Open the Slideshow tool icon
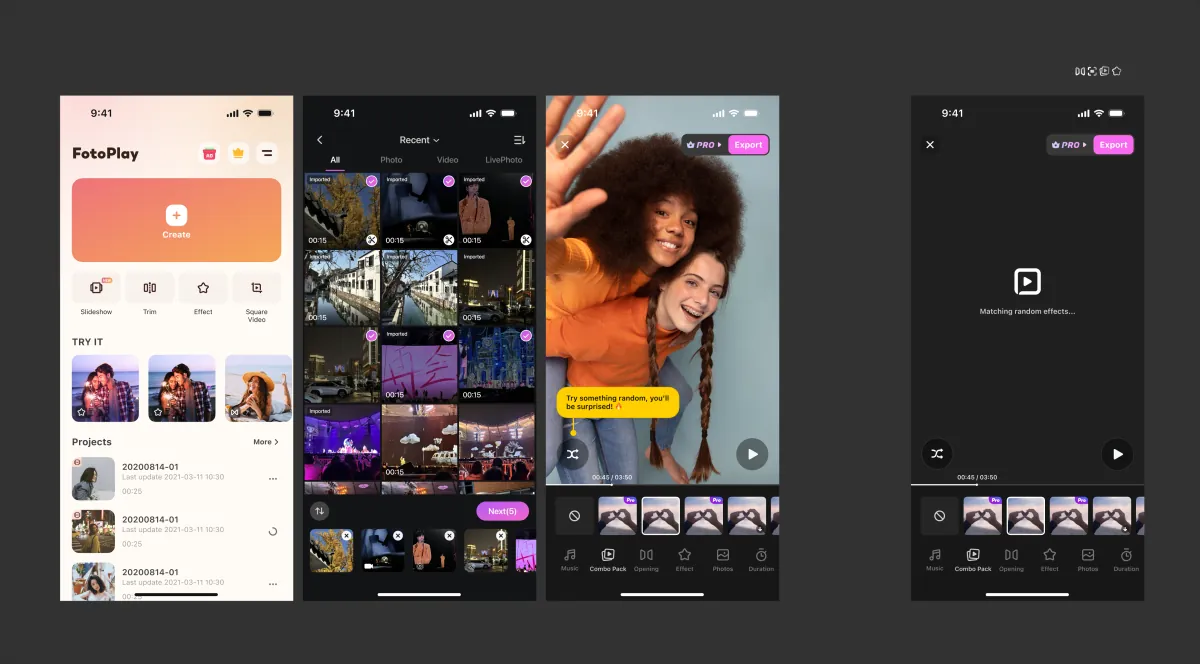Screen dimensions: 1200x664 96,288
